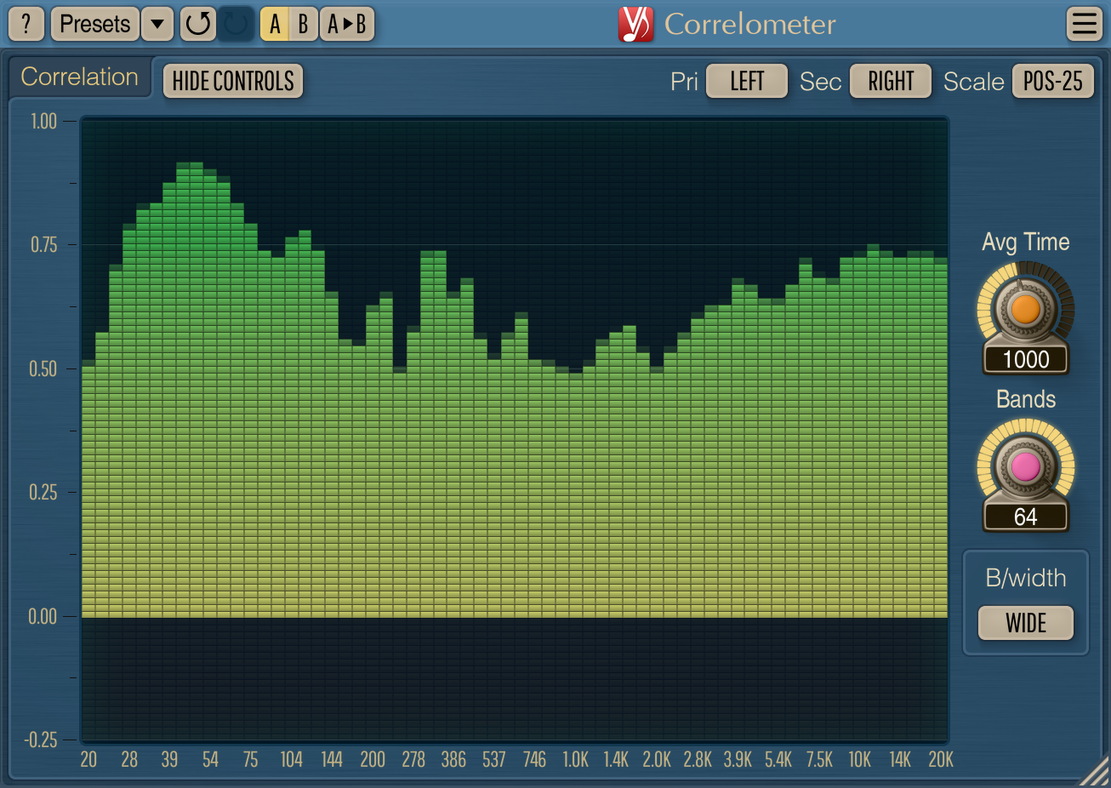Click the Voxengo logo icon

pos(635,24)
